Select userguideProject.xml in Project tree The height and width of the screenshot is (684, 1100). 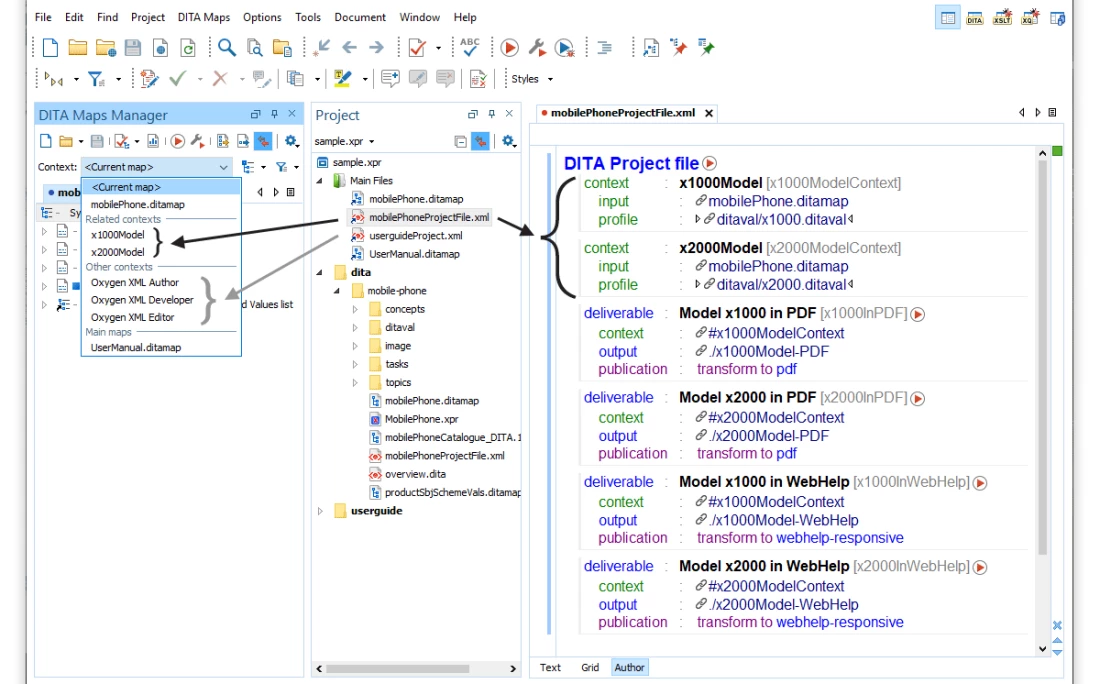(415, 236)
